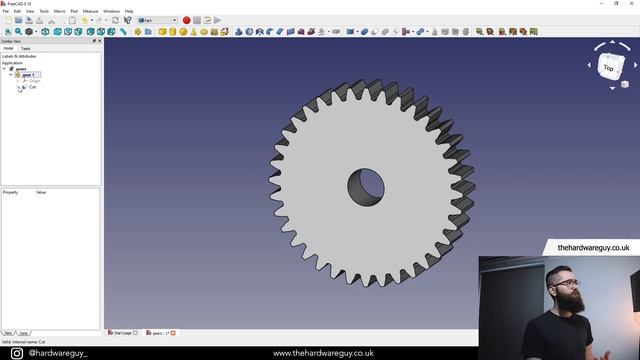Click the Boolean union icon
Image resolution: width=640 pixels, height=360 pixels.
pos(384,31)
